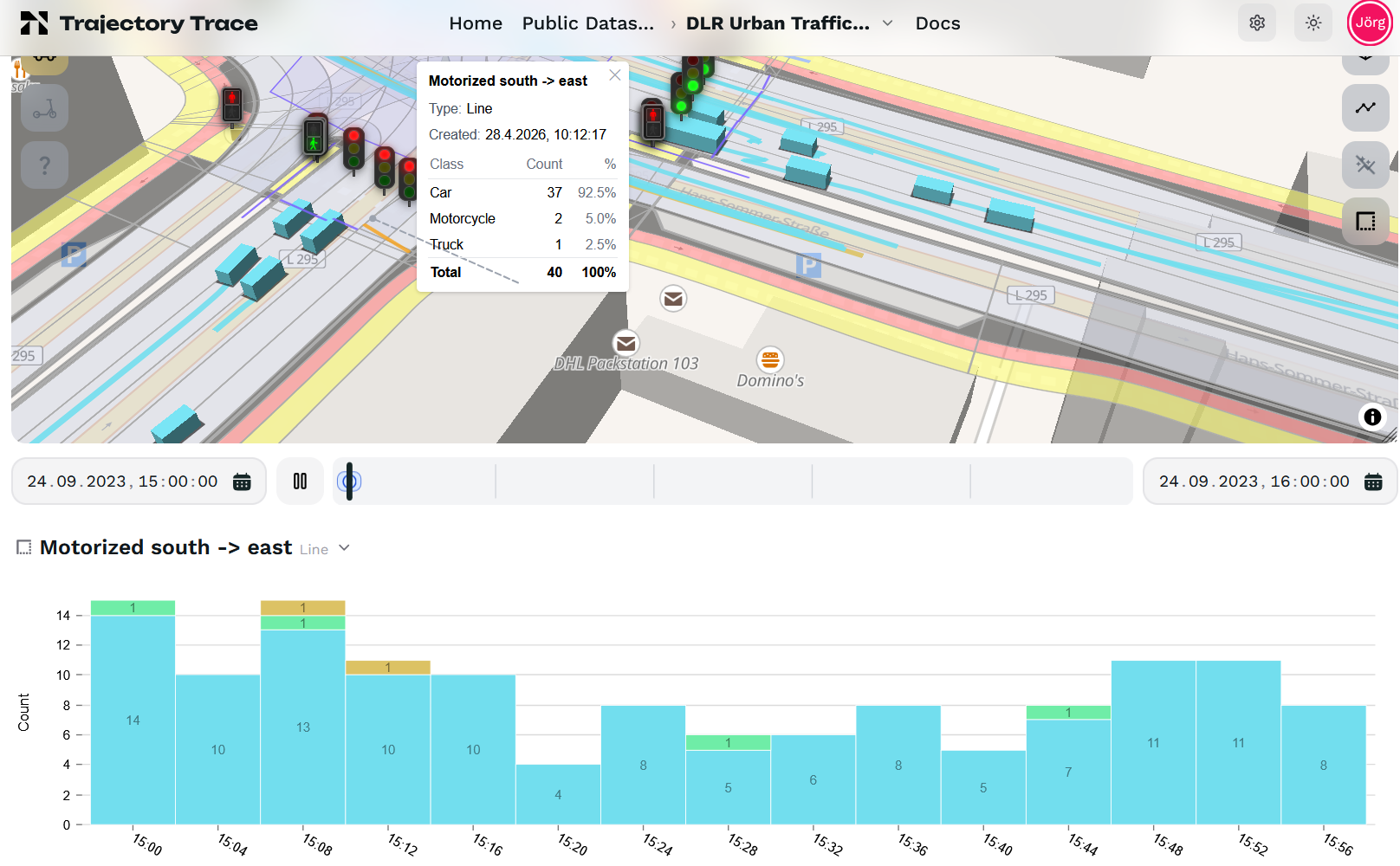
Task: Open the map info icon
Action: point(1372,417)
